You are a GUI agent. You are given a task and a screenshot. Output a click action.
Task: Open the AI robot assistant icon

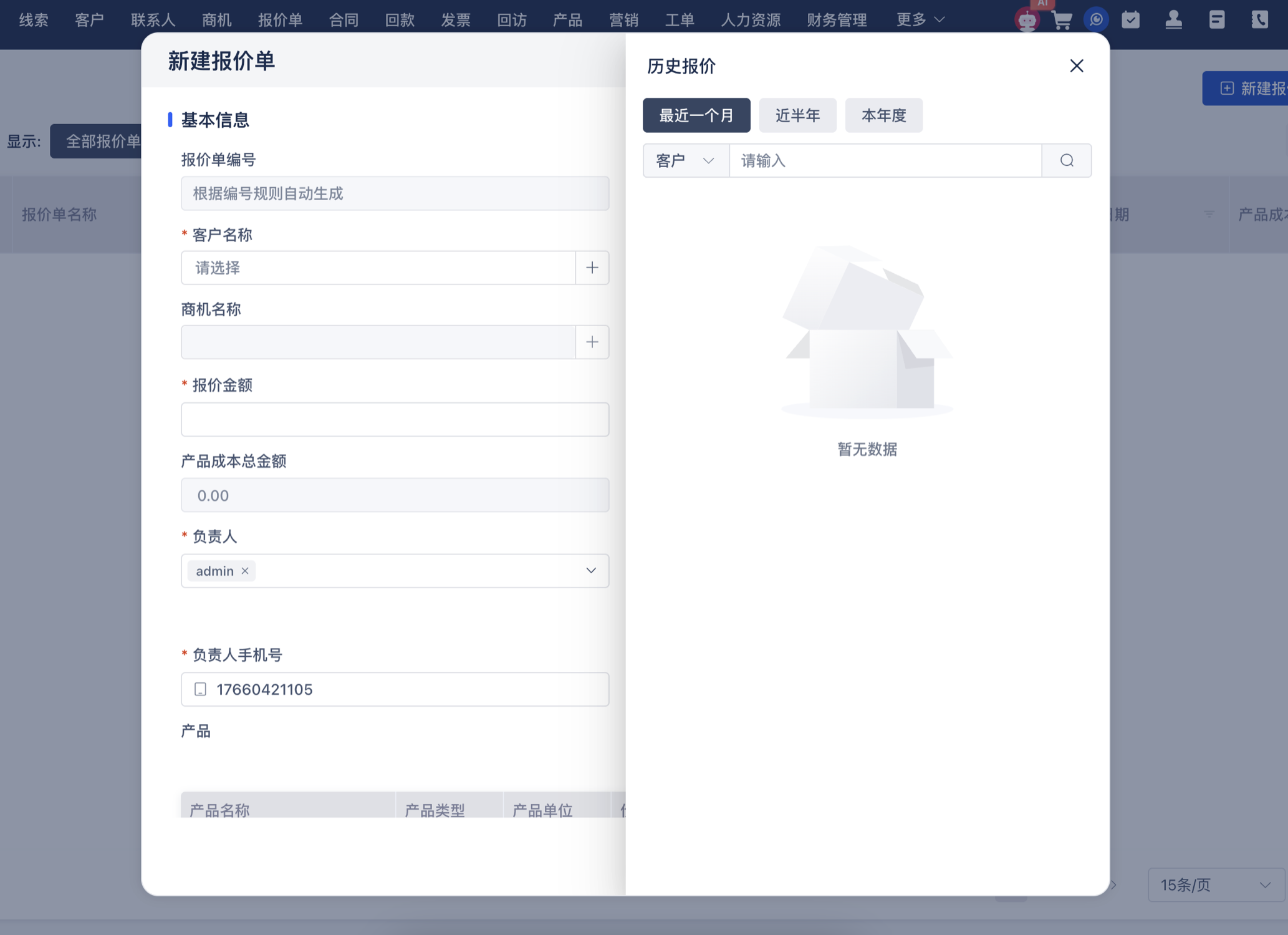click(1027, 20)
